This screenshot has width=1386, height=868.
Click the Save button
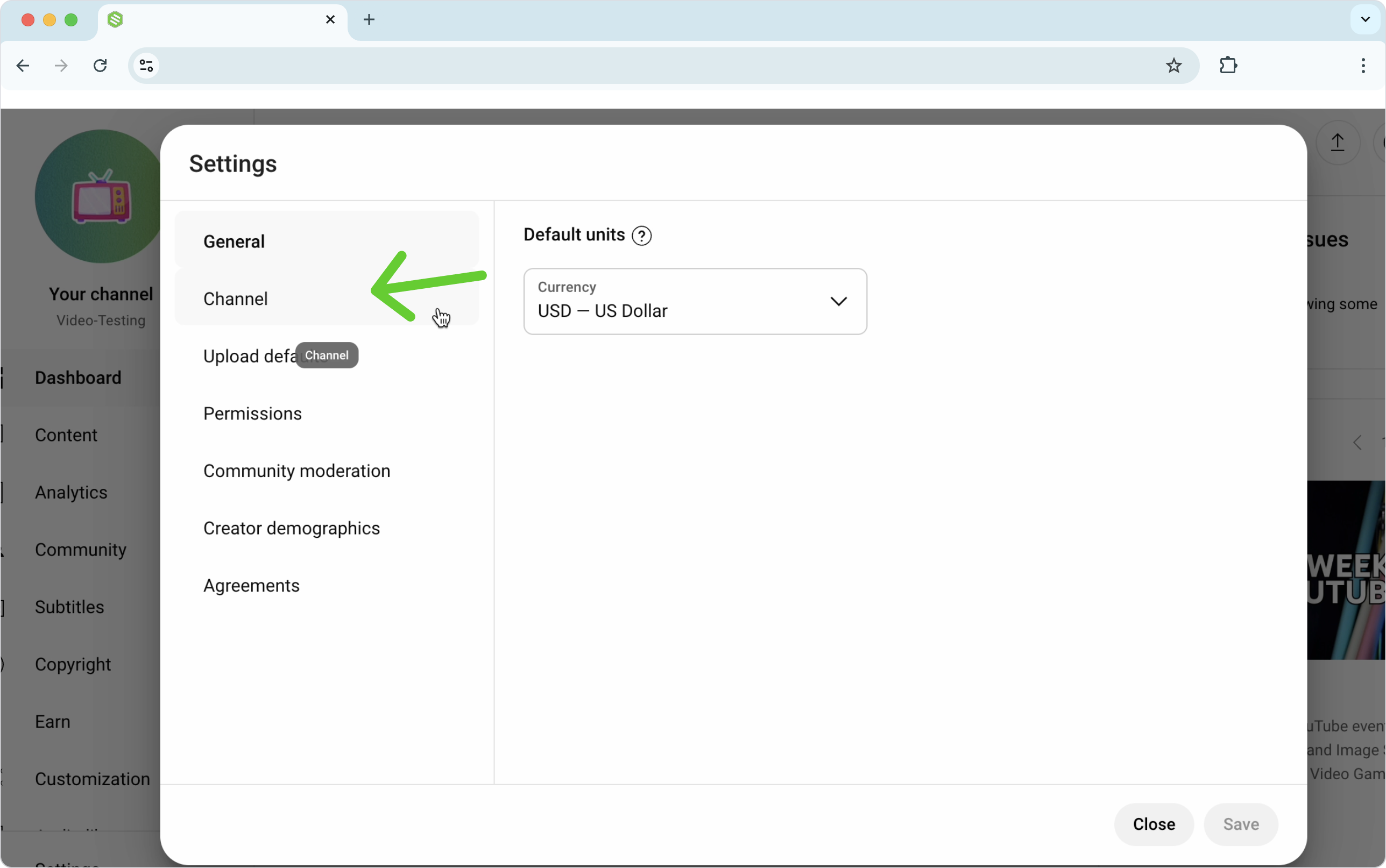tap(1240, 824)
